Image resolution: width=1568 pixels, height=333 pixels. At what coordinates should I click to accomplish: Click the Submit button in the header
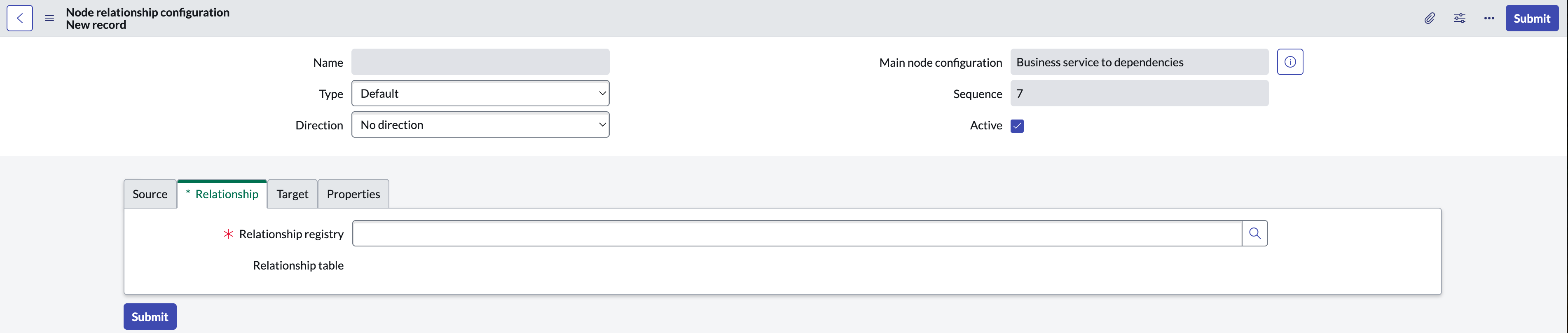pos(1531,18)
